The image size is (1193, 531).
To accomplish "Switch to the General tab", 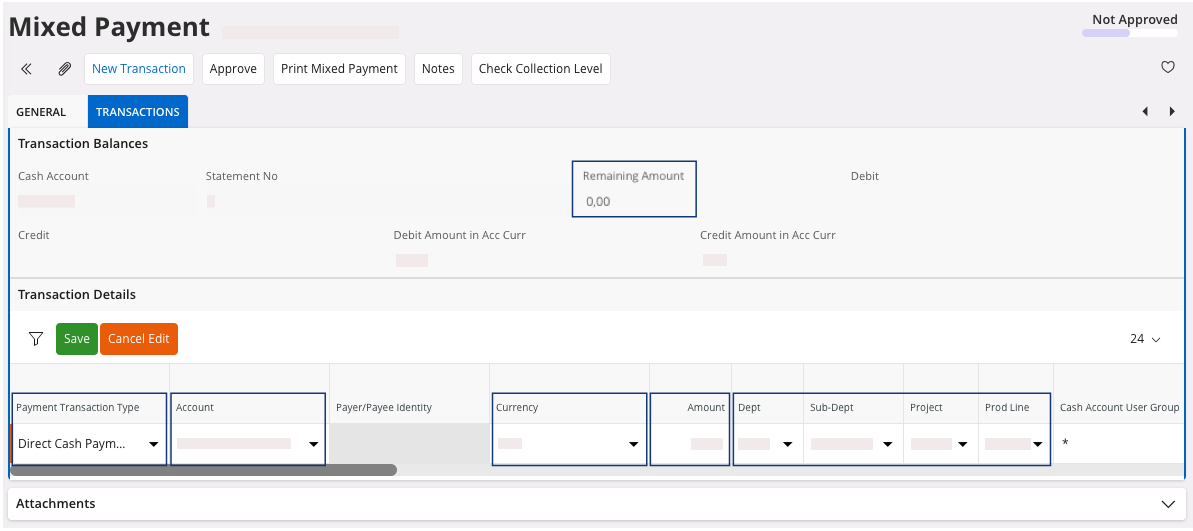I will coord(41,112).
